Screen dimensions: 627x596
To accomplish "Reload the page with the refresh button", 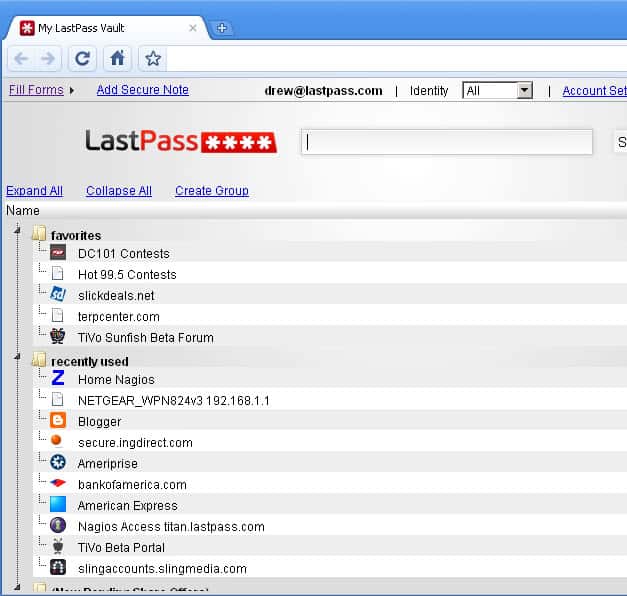I will pos(83,59).
